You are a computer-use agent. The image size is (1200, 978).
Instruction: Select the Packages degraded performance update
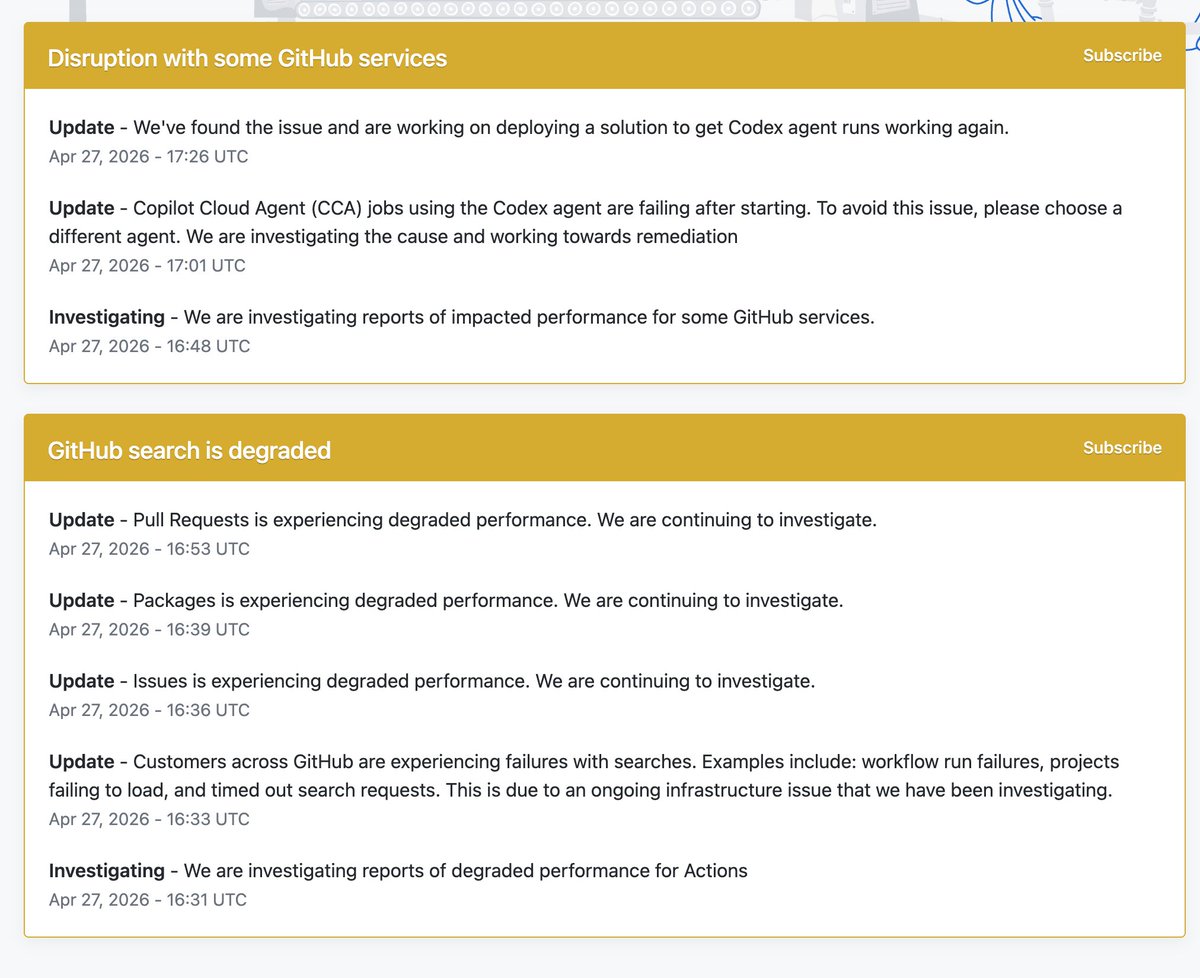pos(446,600)
